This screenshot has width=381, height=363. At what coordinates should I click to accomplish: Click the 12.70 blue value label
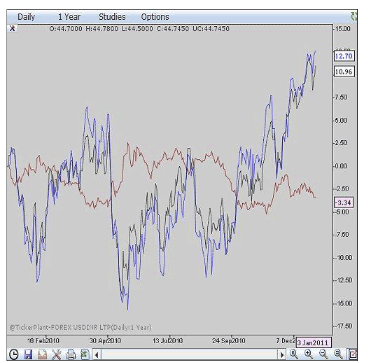(x=344, y=56)
